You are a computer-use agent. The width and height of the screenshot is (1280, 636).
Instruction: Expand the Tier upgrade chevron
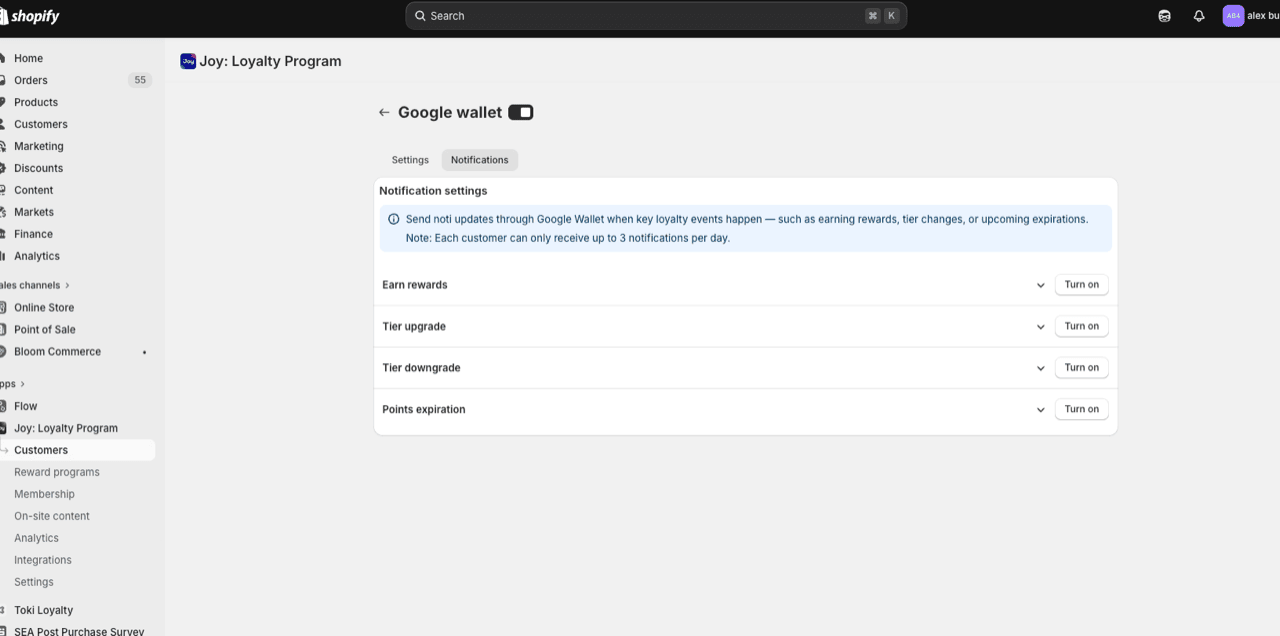tap(1041, 327)
